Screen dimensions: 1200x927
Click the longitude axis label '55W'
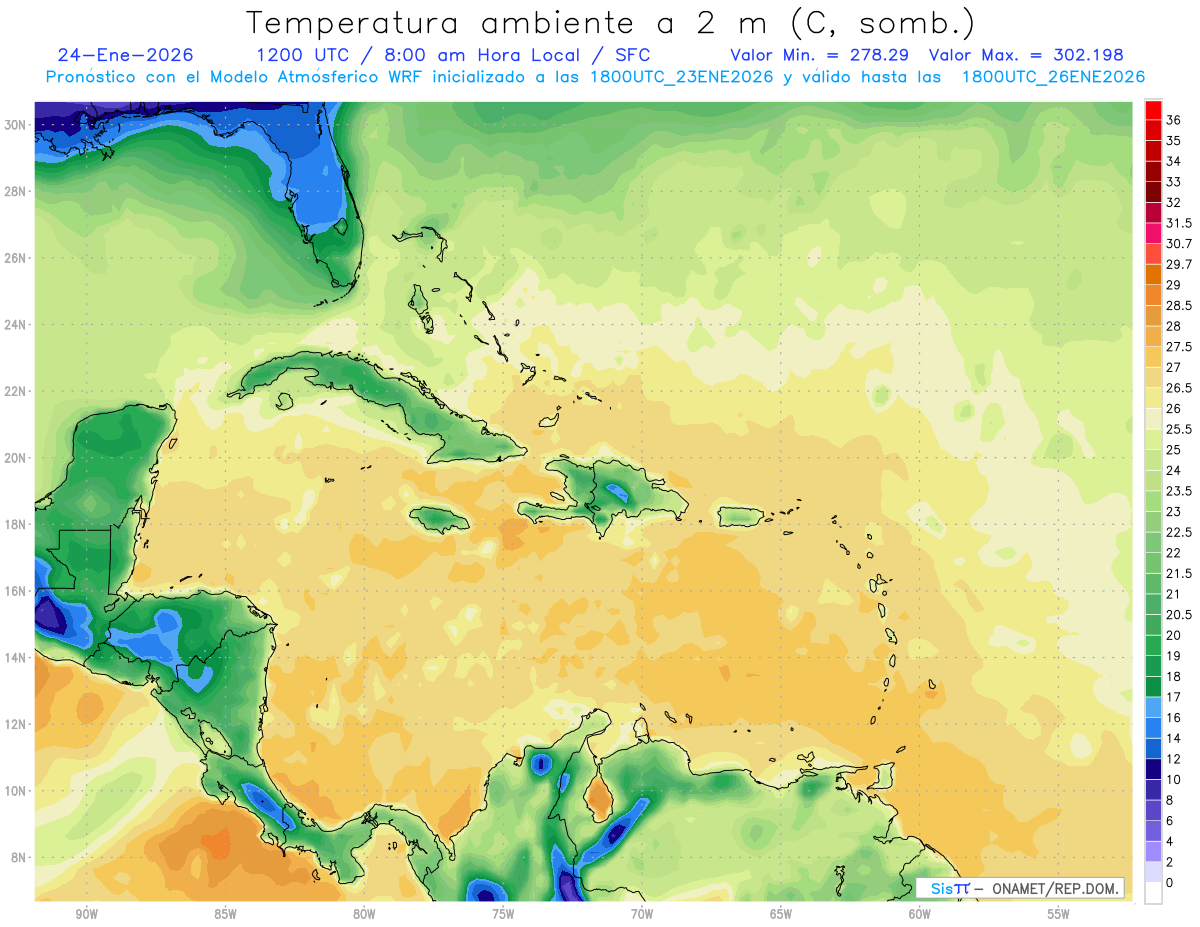click(x=1059, y=914)
